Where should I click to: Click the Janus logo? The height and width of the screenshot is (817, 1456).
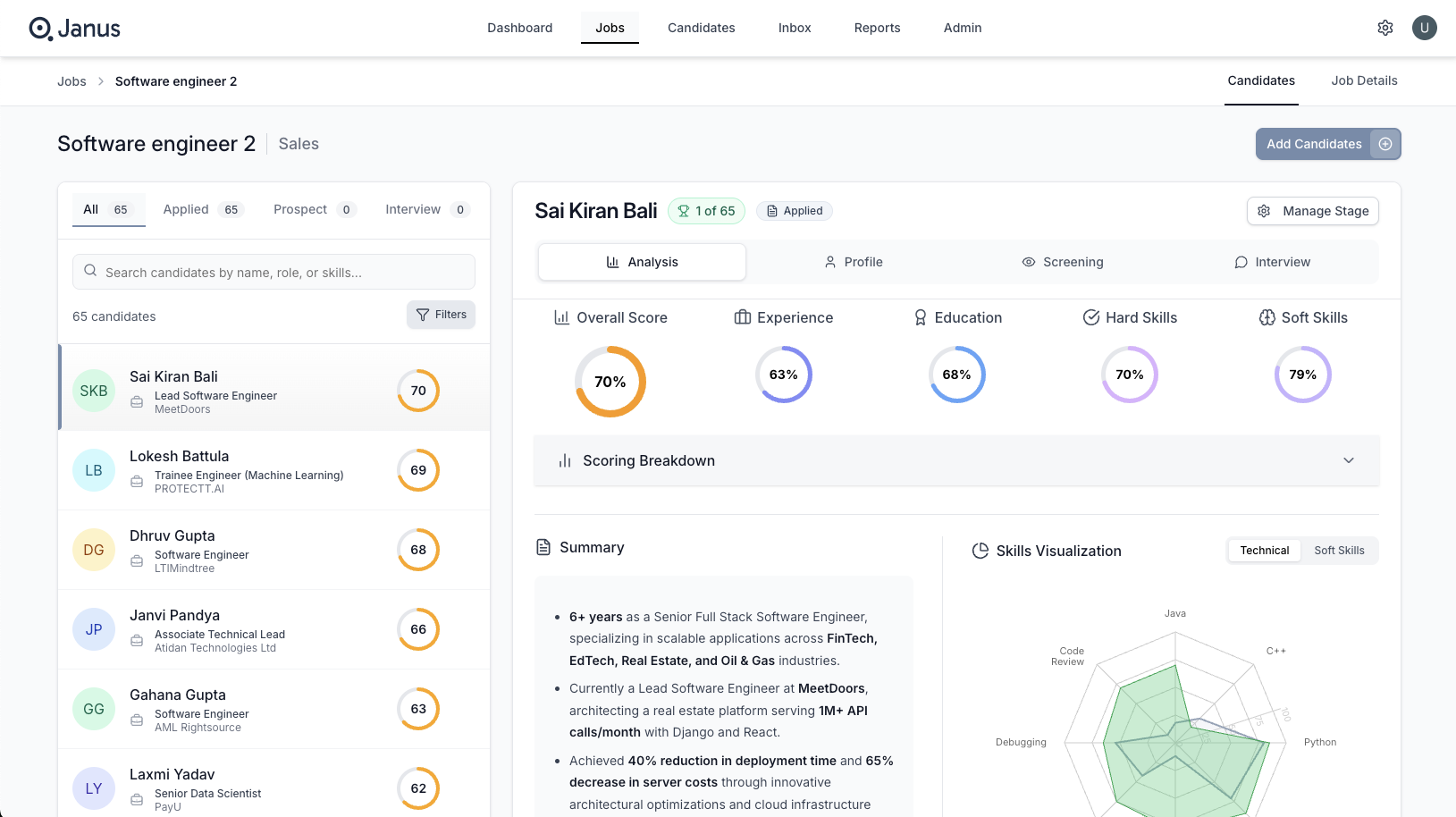tap(75, 28)
